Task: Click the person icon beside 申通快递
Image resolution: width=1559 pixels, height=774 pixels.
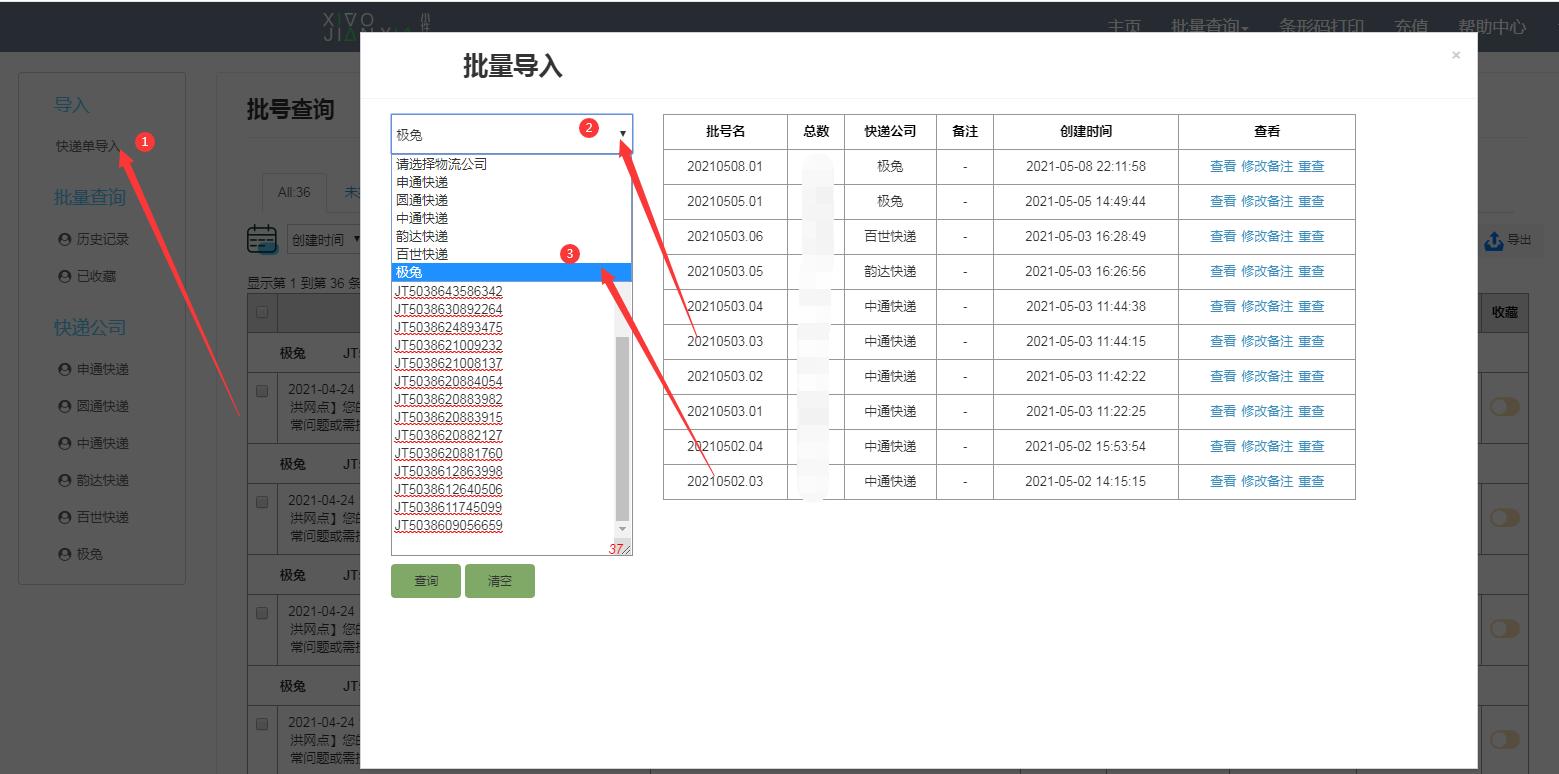Action: coord(63,368)
